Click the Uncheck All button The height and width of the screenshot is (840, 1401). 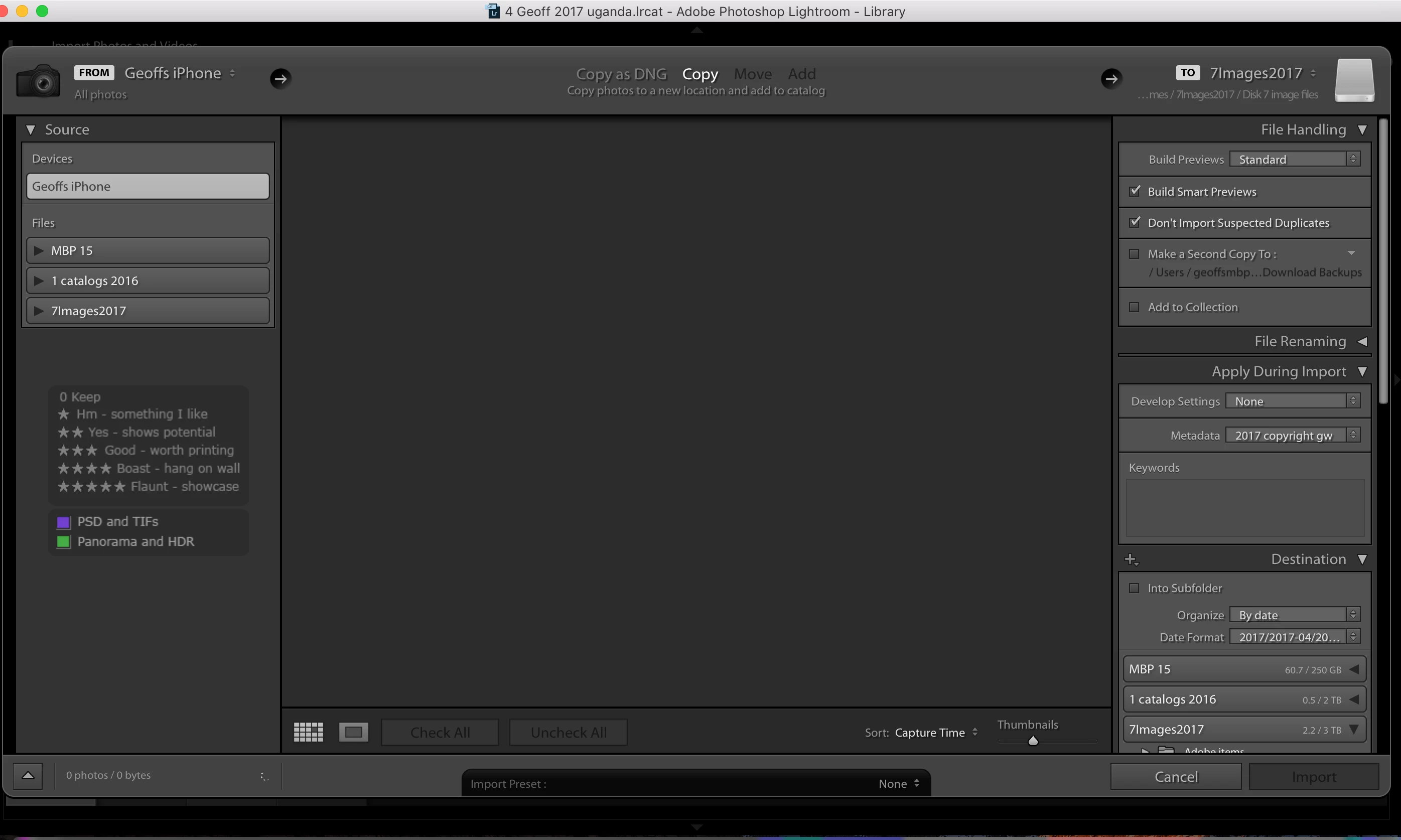click(569, 732)
